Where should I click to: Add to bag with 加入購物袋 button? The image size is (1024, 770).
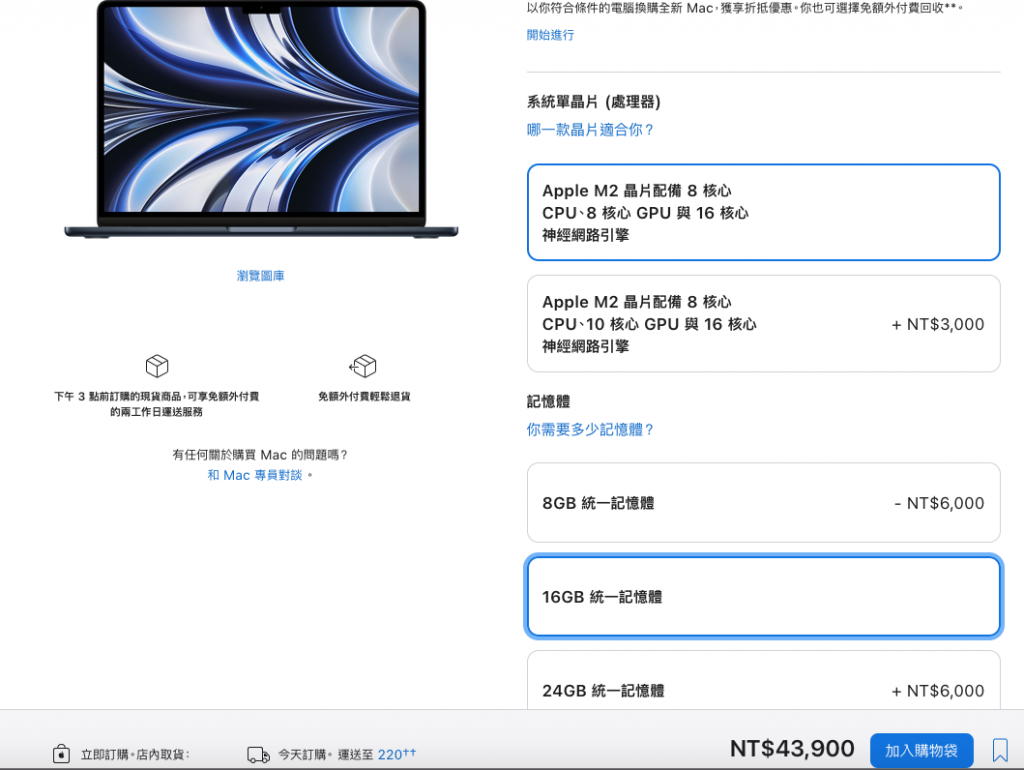pos(921,750)
